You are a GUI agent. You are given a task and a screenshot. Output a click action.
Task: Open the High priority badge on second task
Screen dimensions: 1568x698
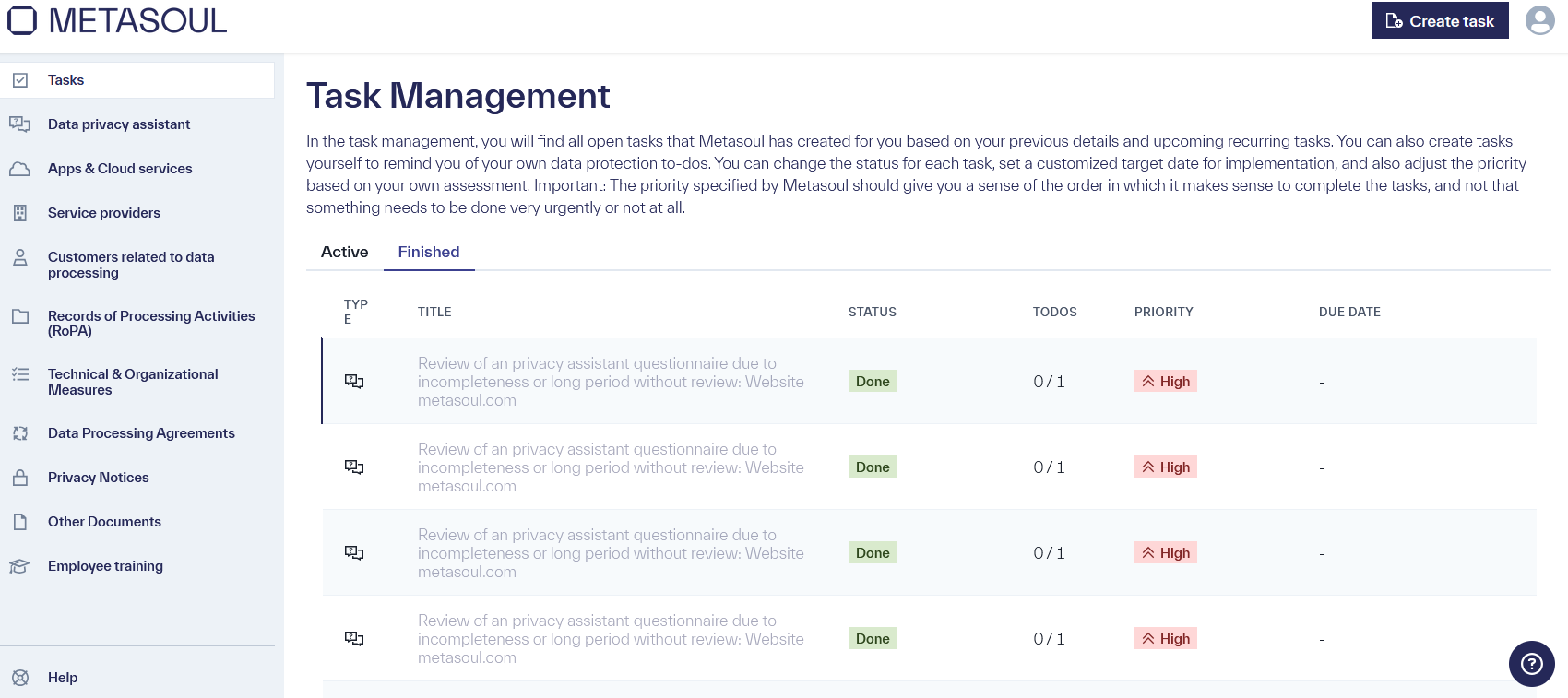(1165, 467)
